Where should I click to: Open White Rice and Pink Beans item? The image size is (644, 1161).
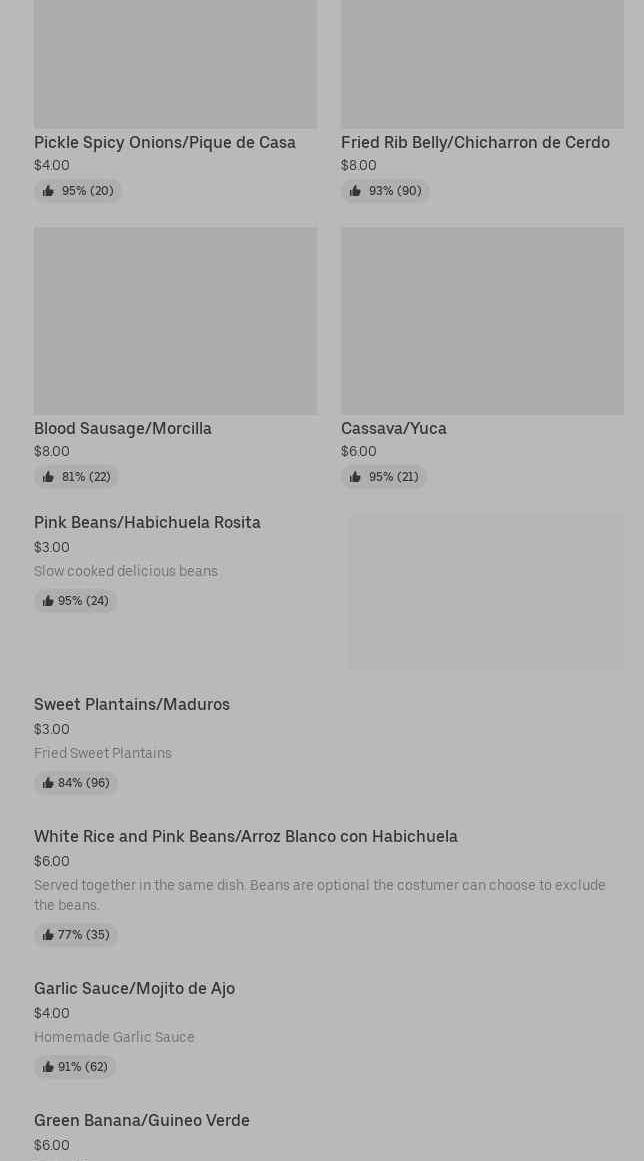[246, 836]
